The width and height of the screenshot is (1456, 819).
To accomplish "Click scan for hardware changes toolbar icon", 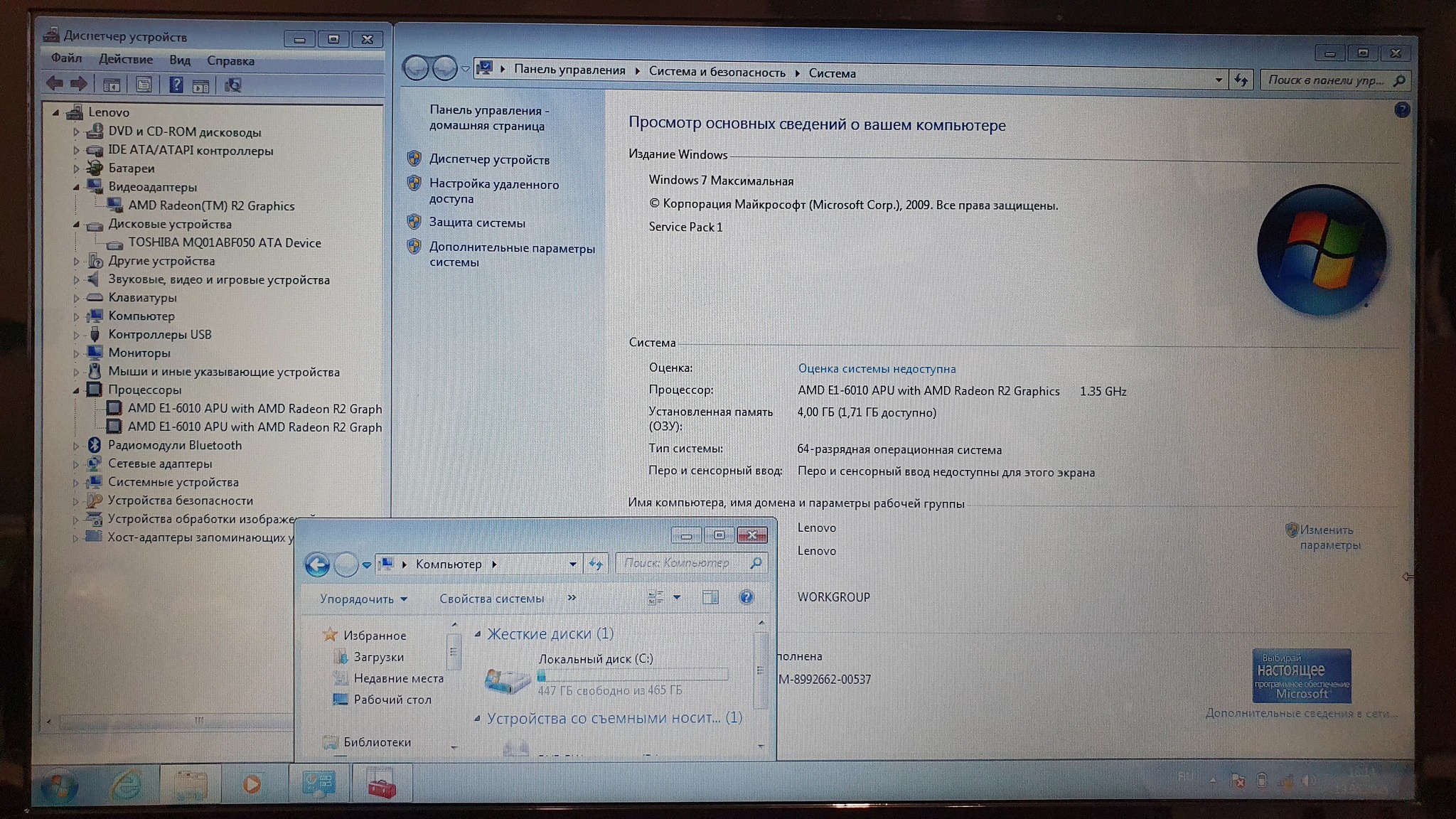I will tap(232, 86).
